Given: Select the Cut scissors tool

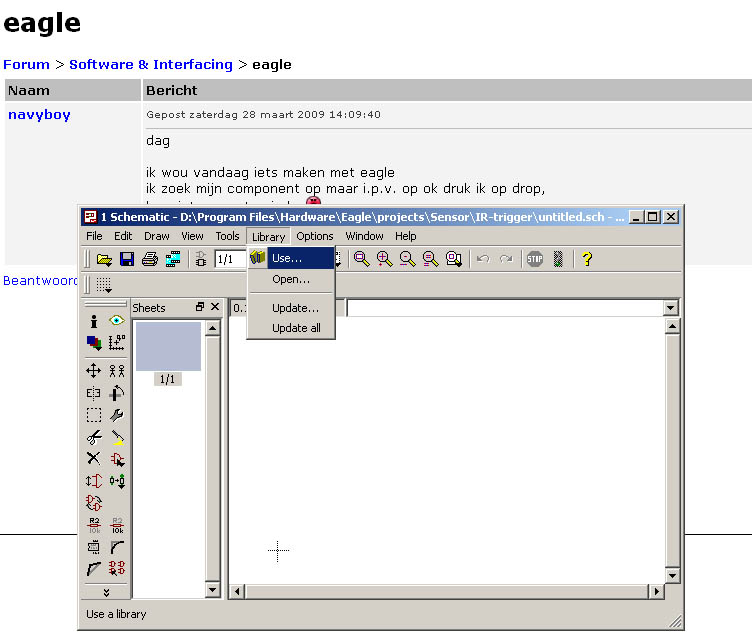Looking at the screenshot, I should tap(94, 437).
